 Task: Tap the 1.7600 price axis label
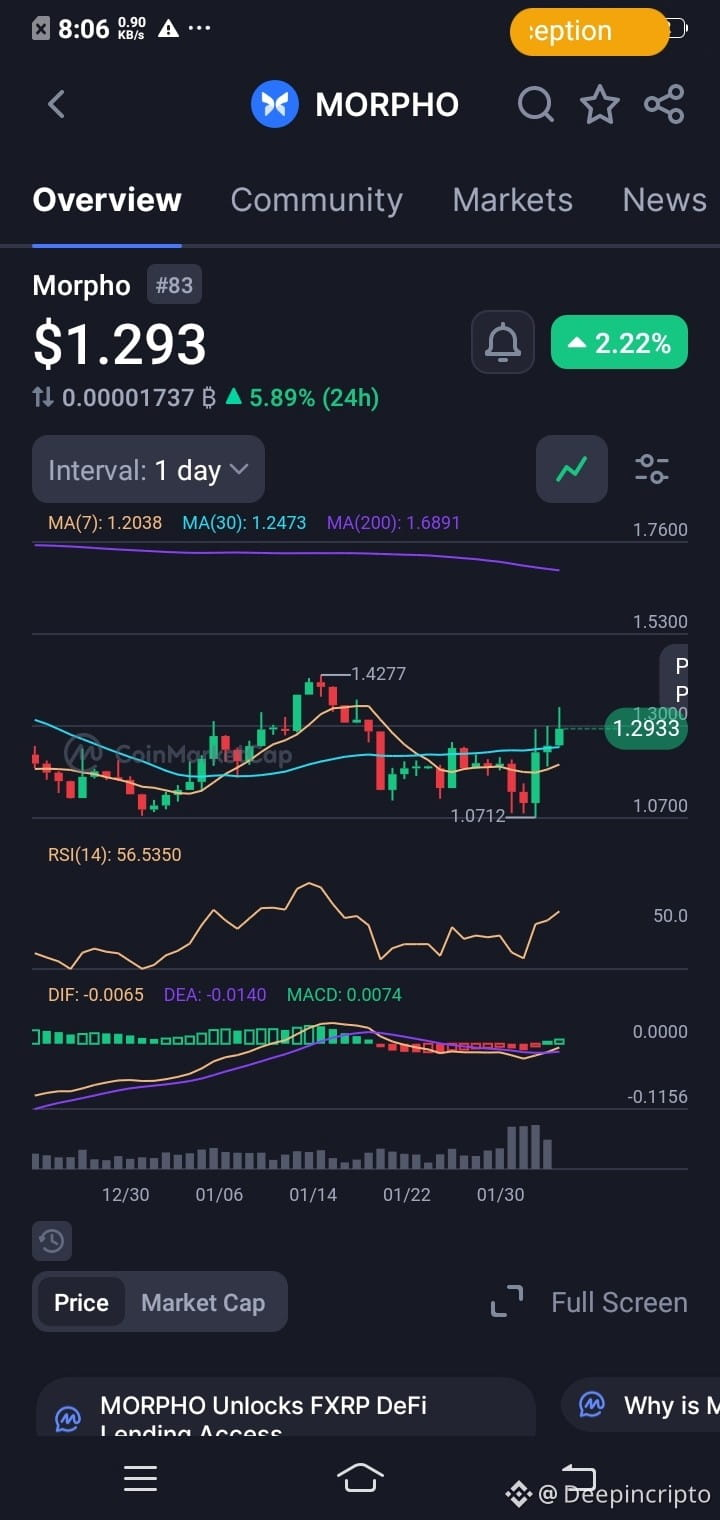660,529
